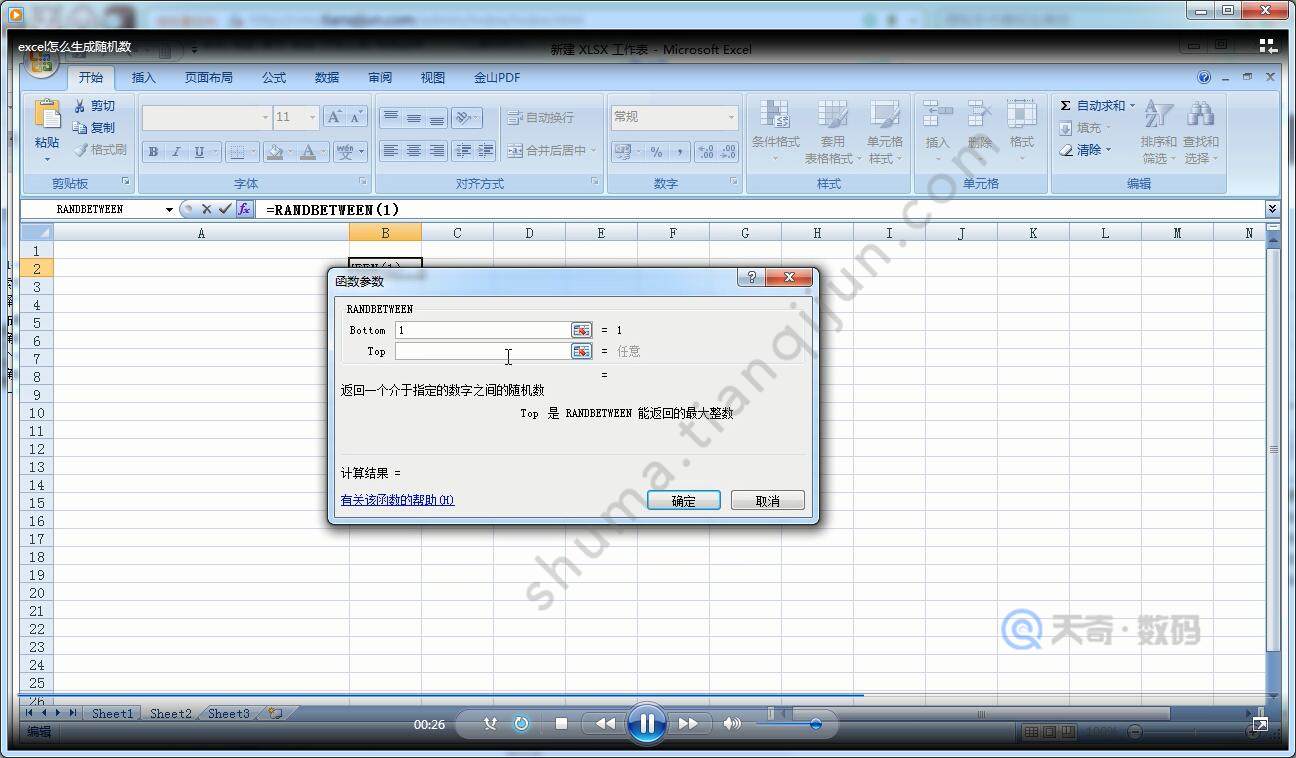Click the Orientation (angled text) icon
This screenshot has height=758, width=1296.
click(x=466, y=118)
